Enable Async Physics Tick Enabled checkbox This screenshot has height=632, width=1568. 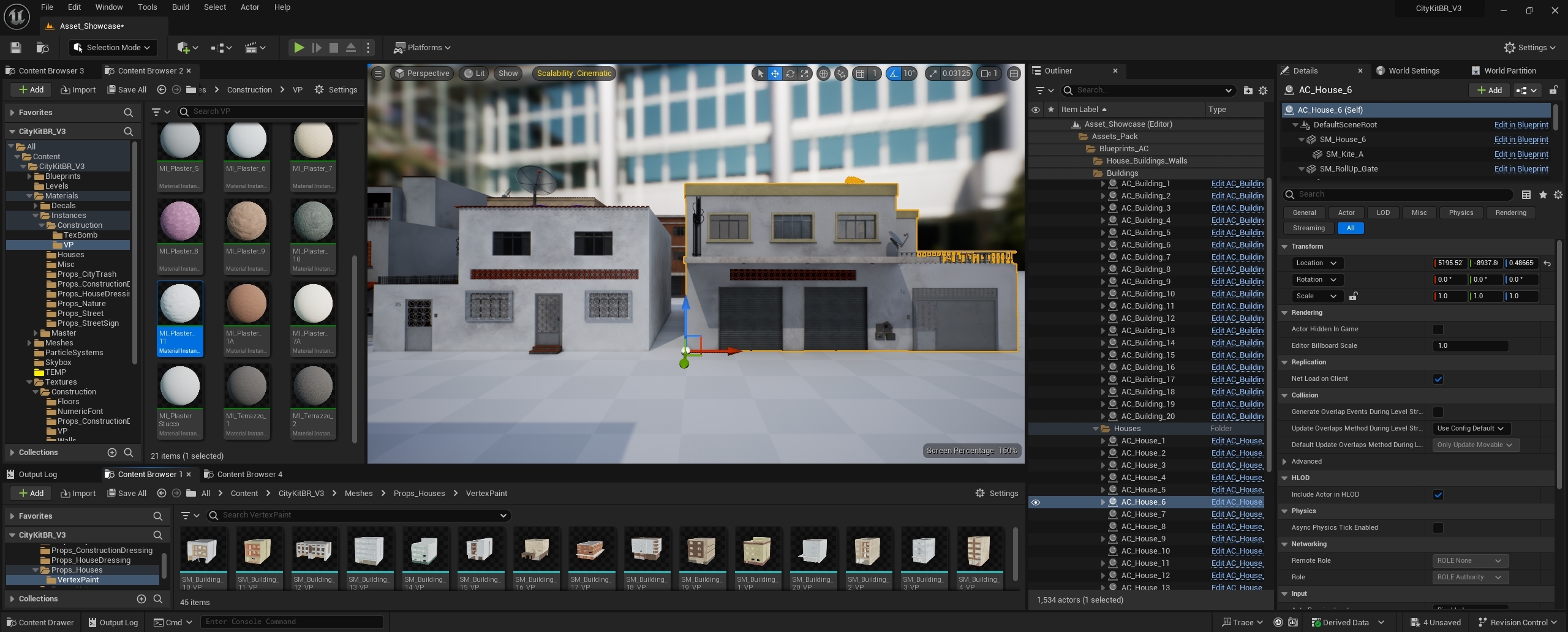pyautogui.click(x=1438, y=528)
